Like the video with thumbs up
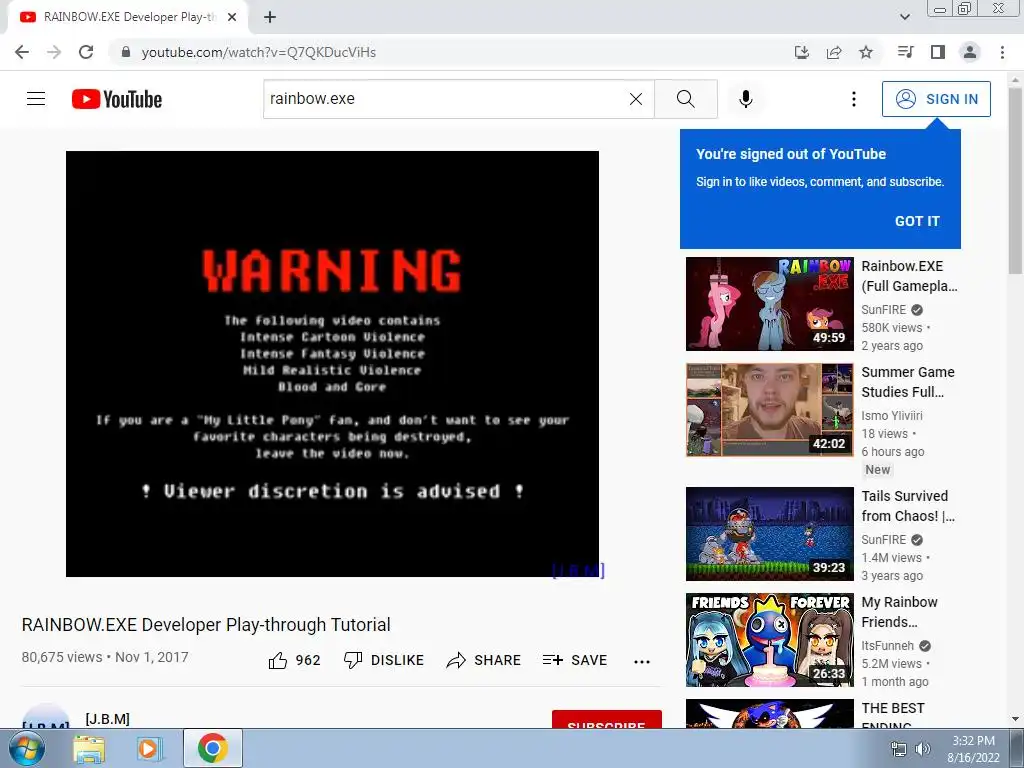The width and height of the screenshot is (1024, 768). click(295, 660)
